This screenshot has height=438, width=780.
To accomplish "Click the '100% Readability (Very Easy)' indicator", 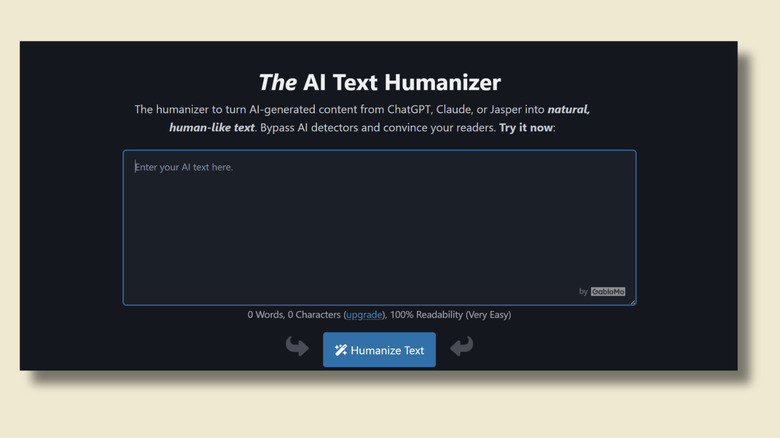I will click(452, 315).
